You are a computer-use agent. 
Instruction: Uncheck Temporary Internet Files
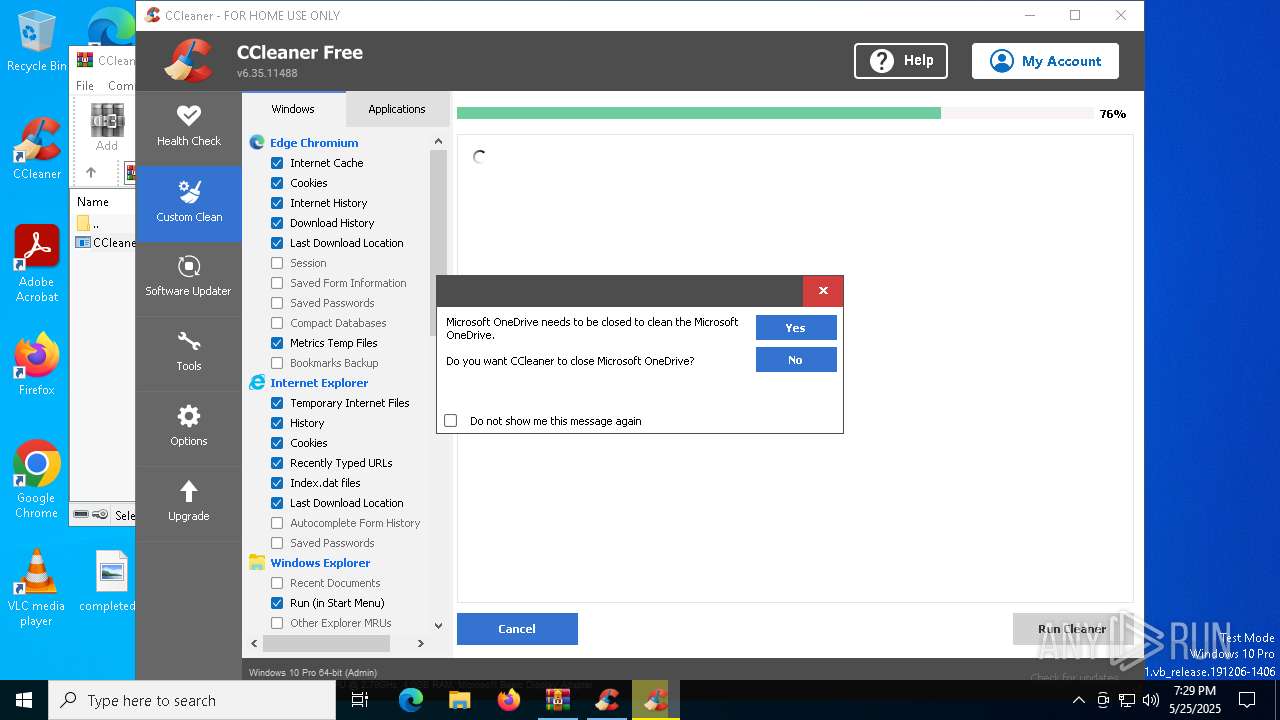pos(277,403)
